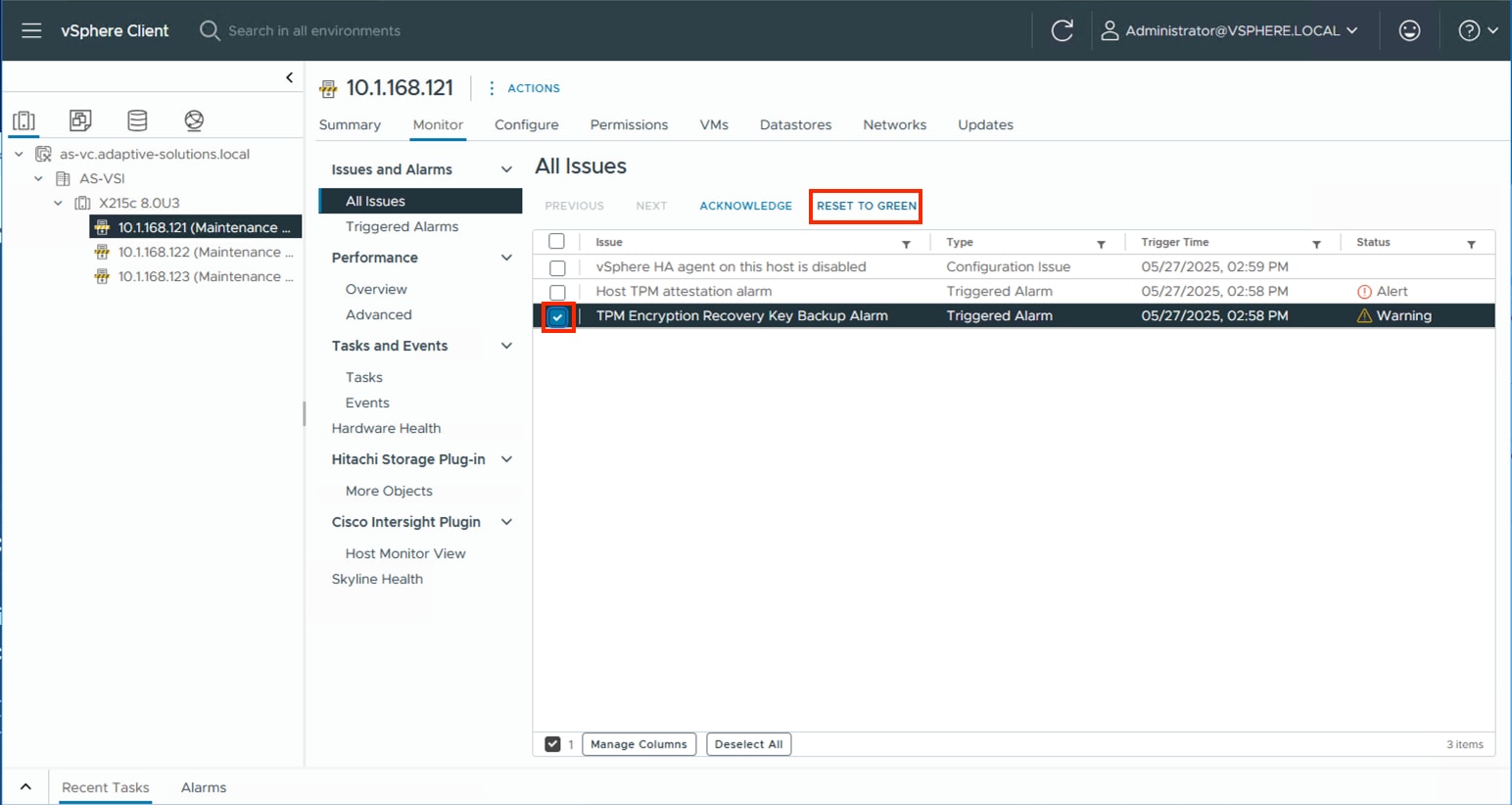Screen dimensions: 1512x805
Task: Click the Search in all environments field
Action: coord(313,30)
